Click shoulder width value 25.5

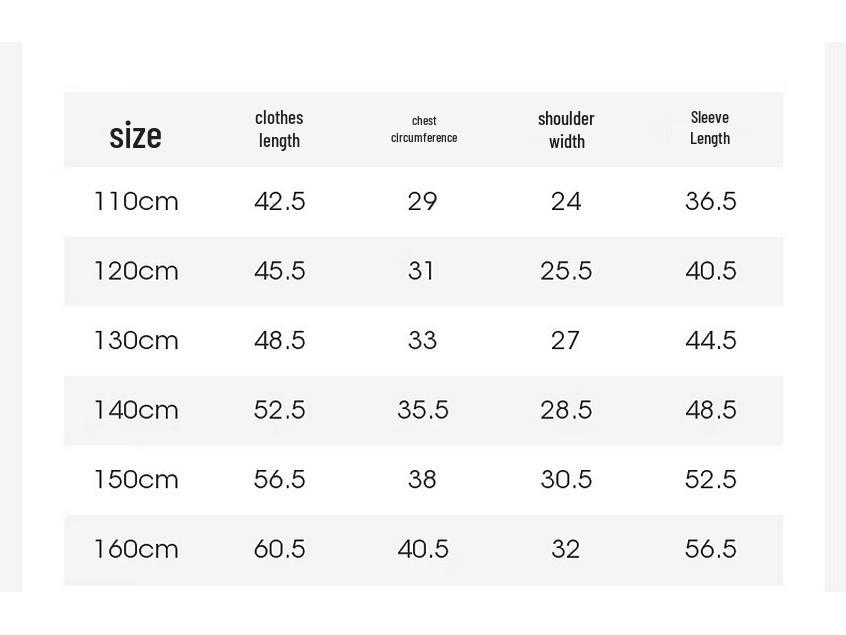(x=566, y=271)
